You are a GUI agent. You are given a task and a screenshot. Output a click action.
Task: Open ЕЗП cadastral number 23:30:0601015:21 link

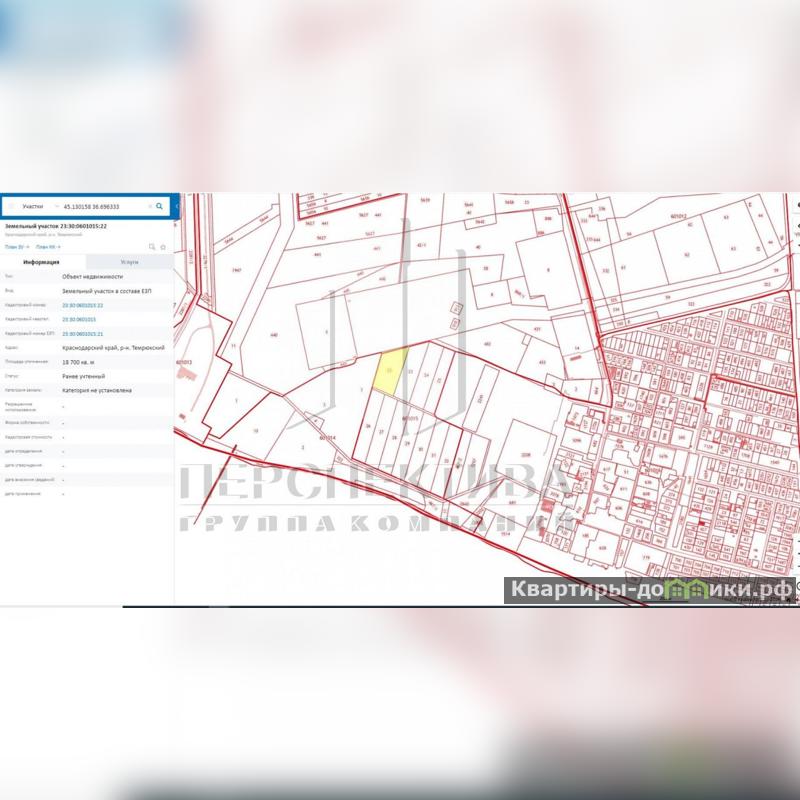(83, 333)
